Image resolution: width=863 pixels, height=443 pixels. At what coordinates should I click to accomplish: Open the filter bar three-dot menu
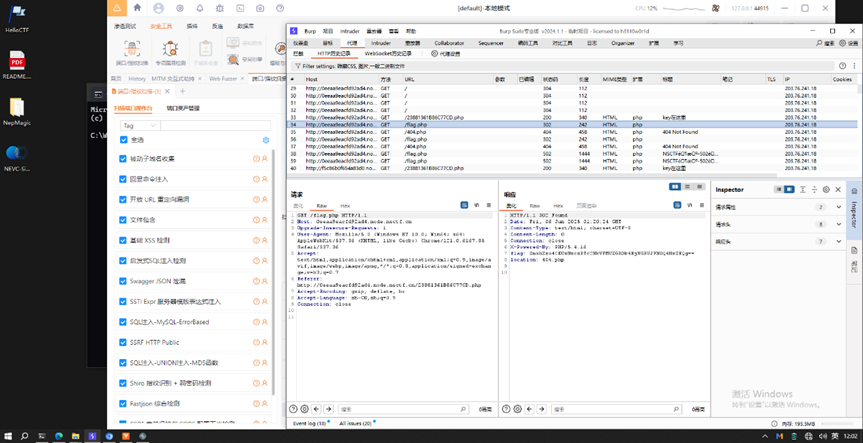[854, 65]
